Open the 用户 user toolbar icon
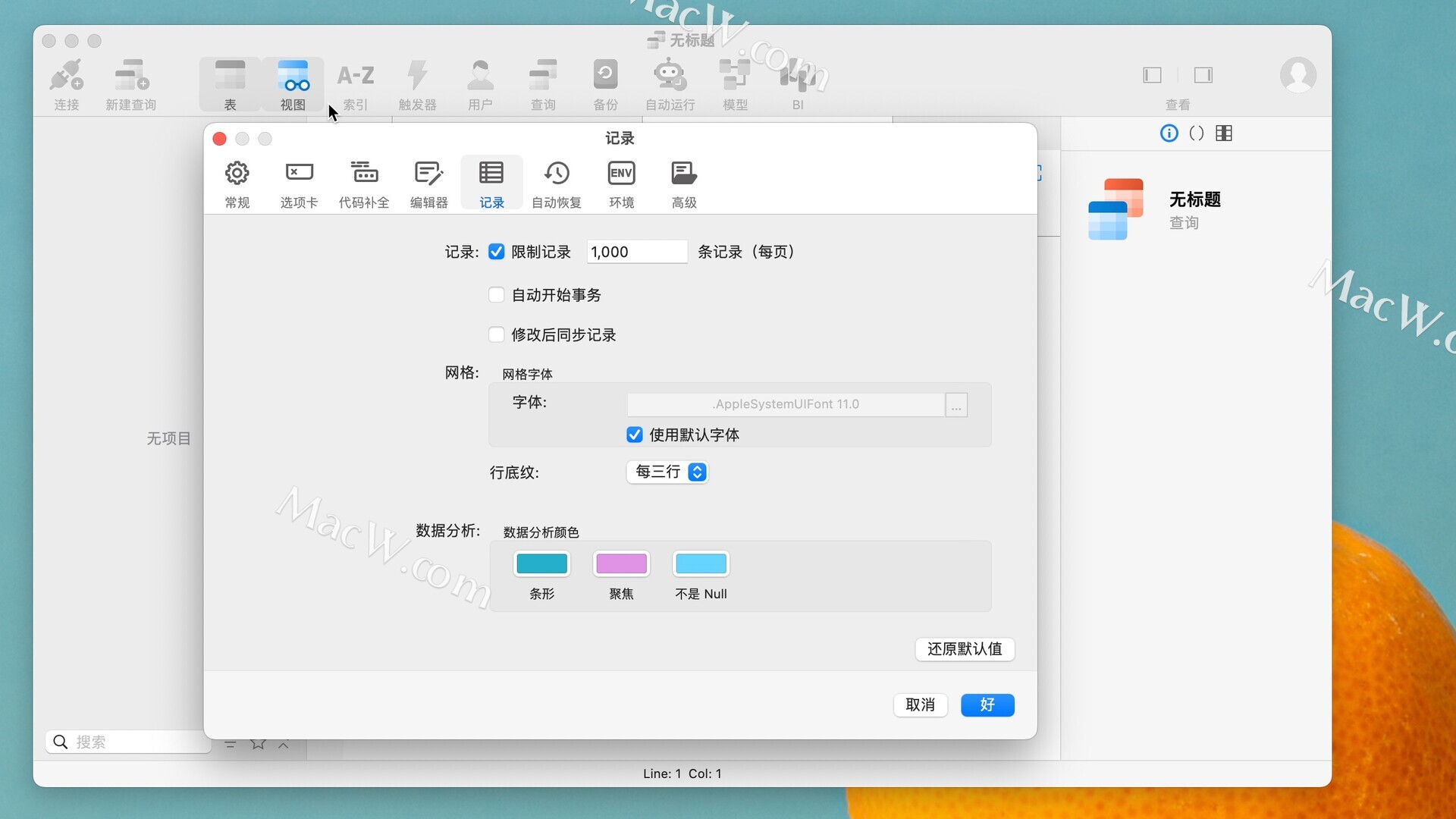Screen dimensions: 1456x819 (x=480, y=84)
